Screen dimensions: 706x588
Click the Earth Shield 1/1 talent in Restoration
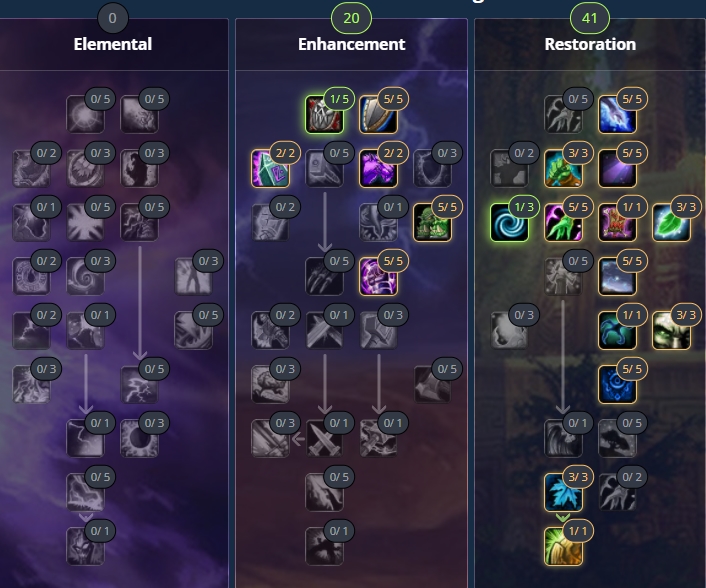coord(563,547)
